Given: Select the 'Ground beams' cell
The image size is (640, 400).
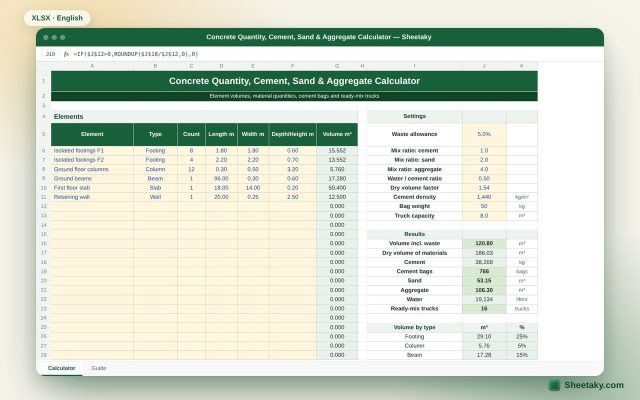Looking at the screenshot, I should [x=92, y=179].
